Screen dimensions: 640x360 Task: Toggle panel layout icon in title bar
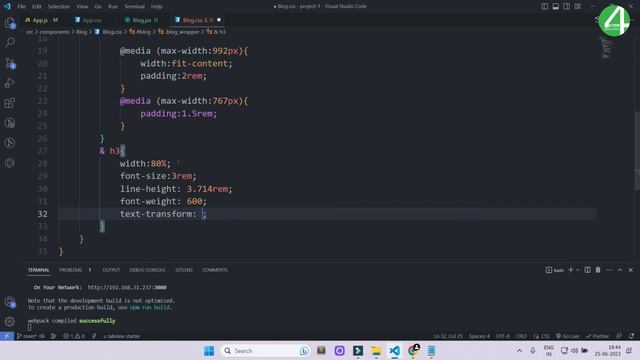coord(556,7)
